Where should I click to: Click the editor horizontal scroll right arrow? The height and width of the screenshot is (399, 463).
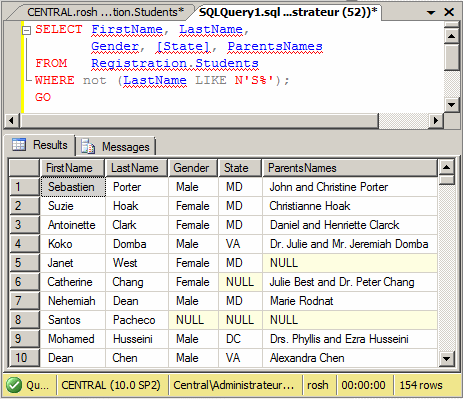click(x=436, y=120)
